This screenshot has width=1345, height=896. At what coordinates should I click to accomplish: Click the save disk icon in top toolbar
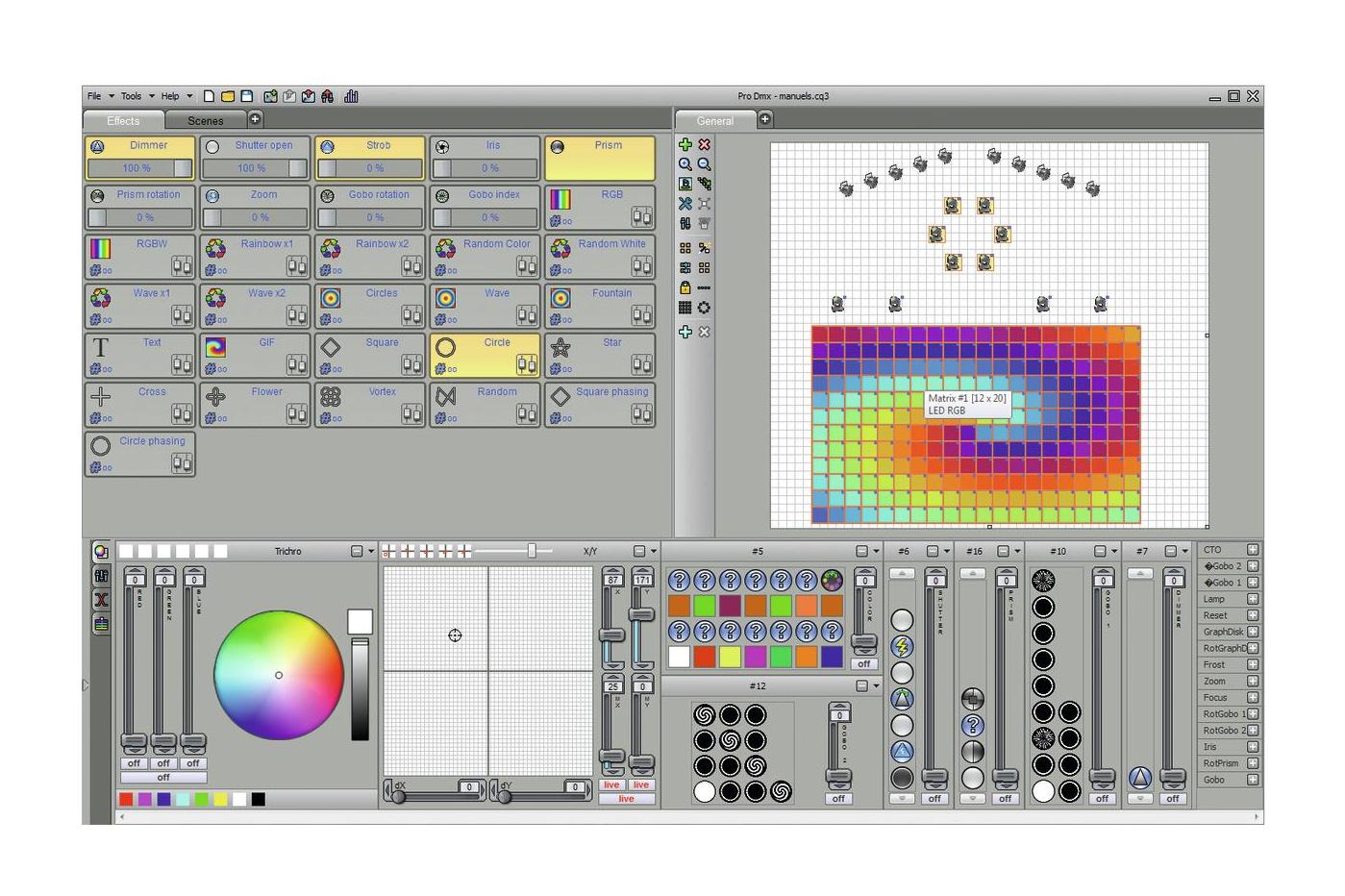pyautogui.click(x=247, y=96)
